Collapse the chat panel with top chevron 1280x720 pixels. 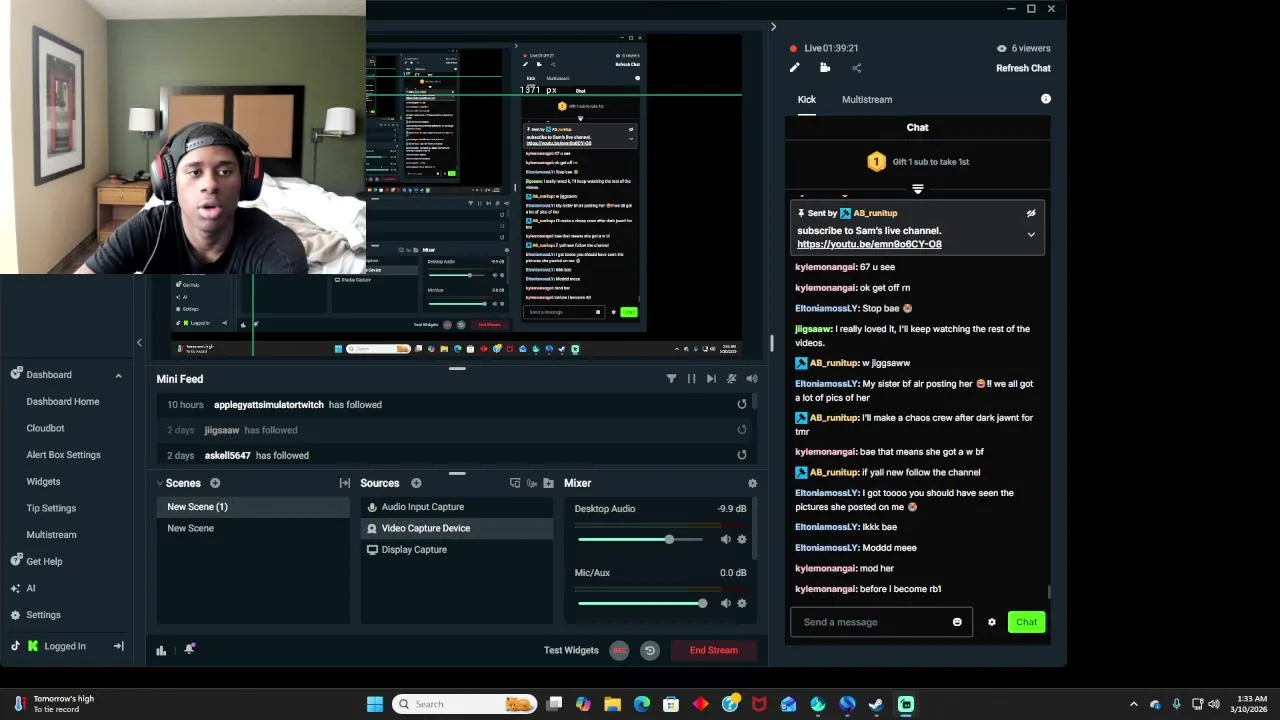[773, 27]
